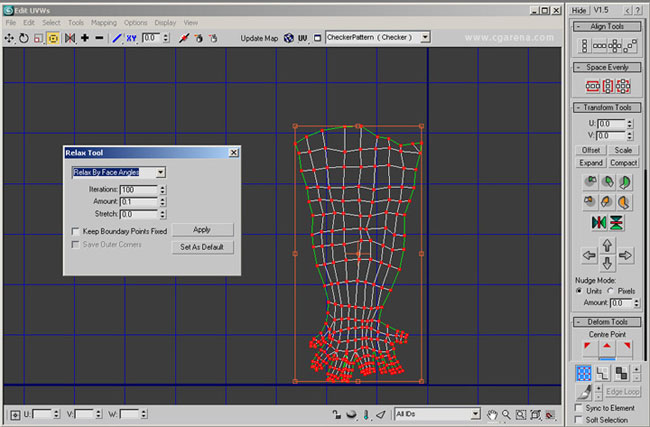Open the CheckerPattern map dropdown
This screenshot has width=650, height=427.
tap(425, 37)
